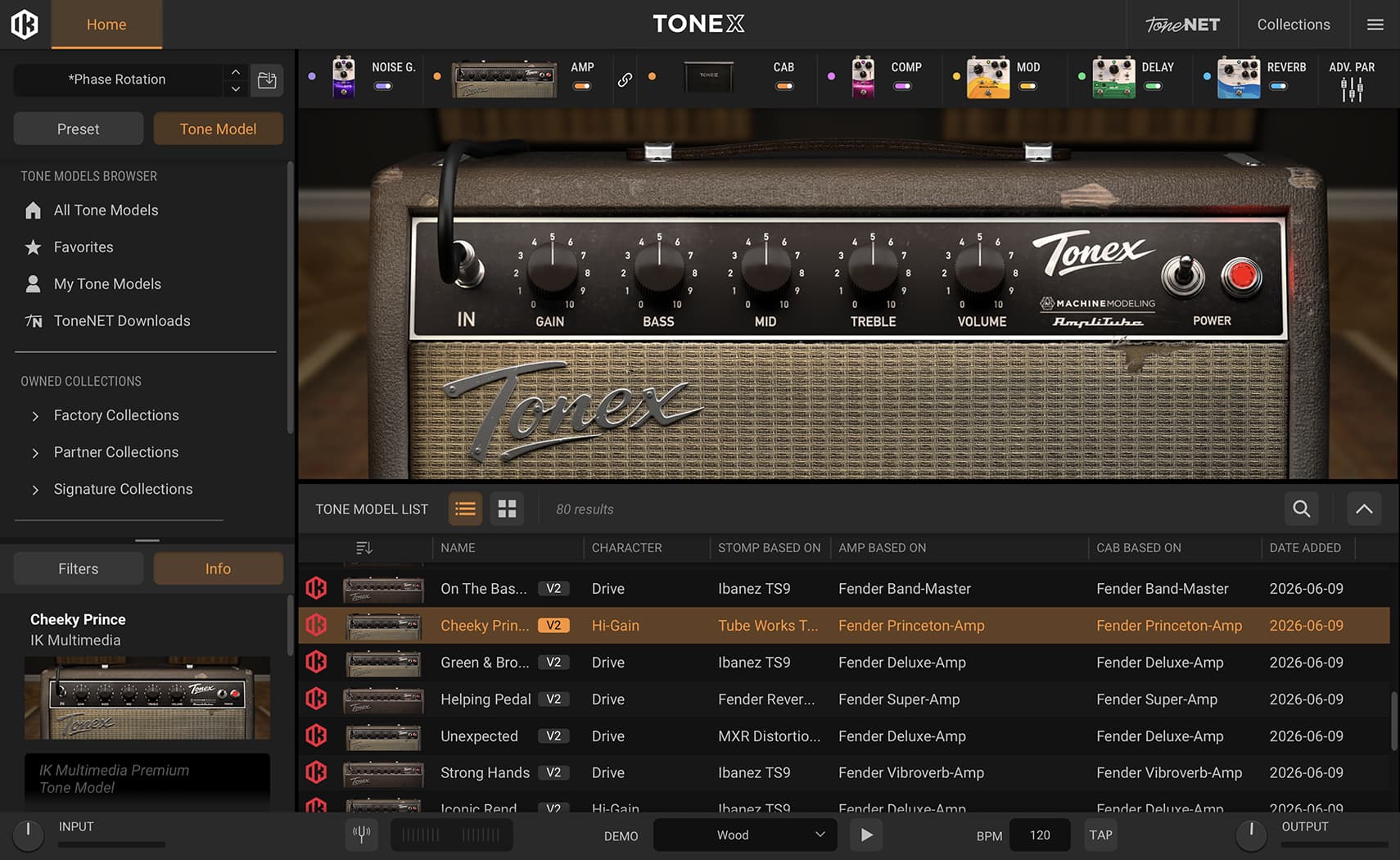Click the Cheeky Prince amp thumbnail in Info
The height and width of the screenshot is (860, 1400).
pyautogui.click(x=147, y=698)
